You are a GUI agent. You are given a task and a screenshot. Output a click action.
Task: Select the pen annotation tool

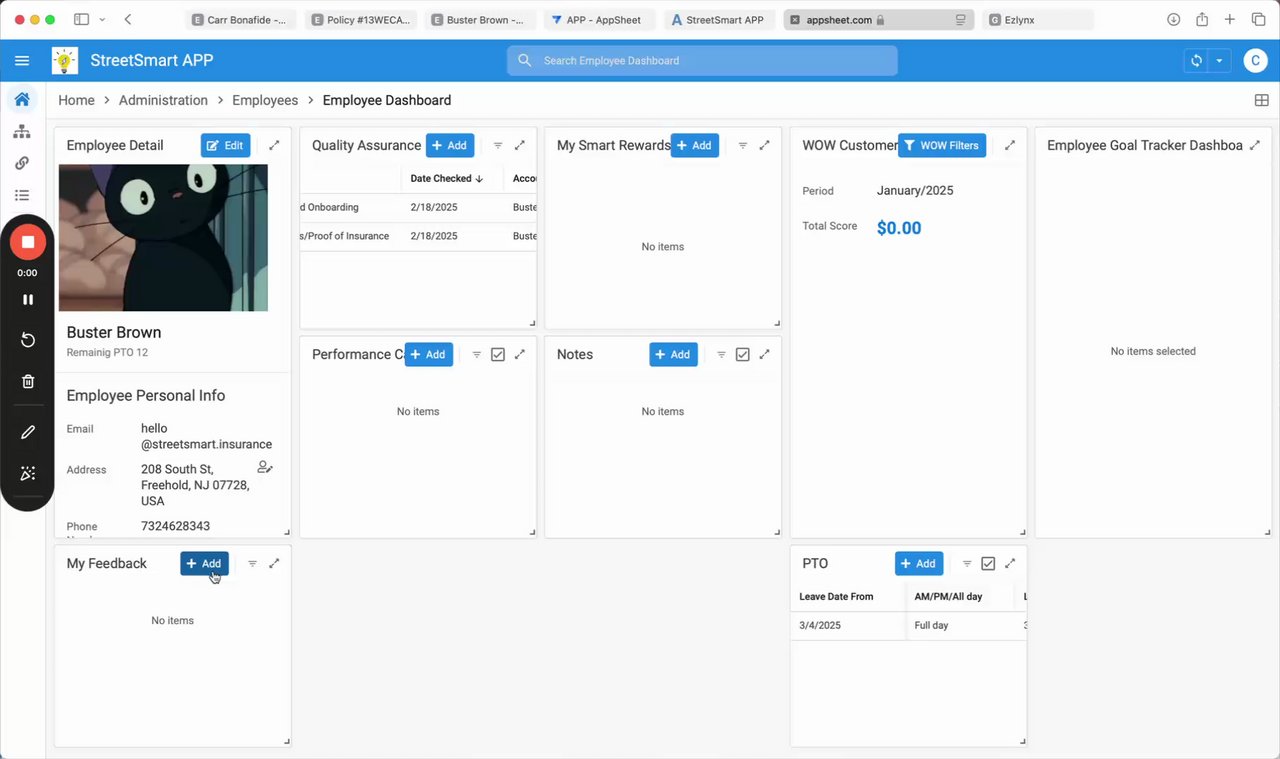point(28,432)
